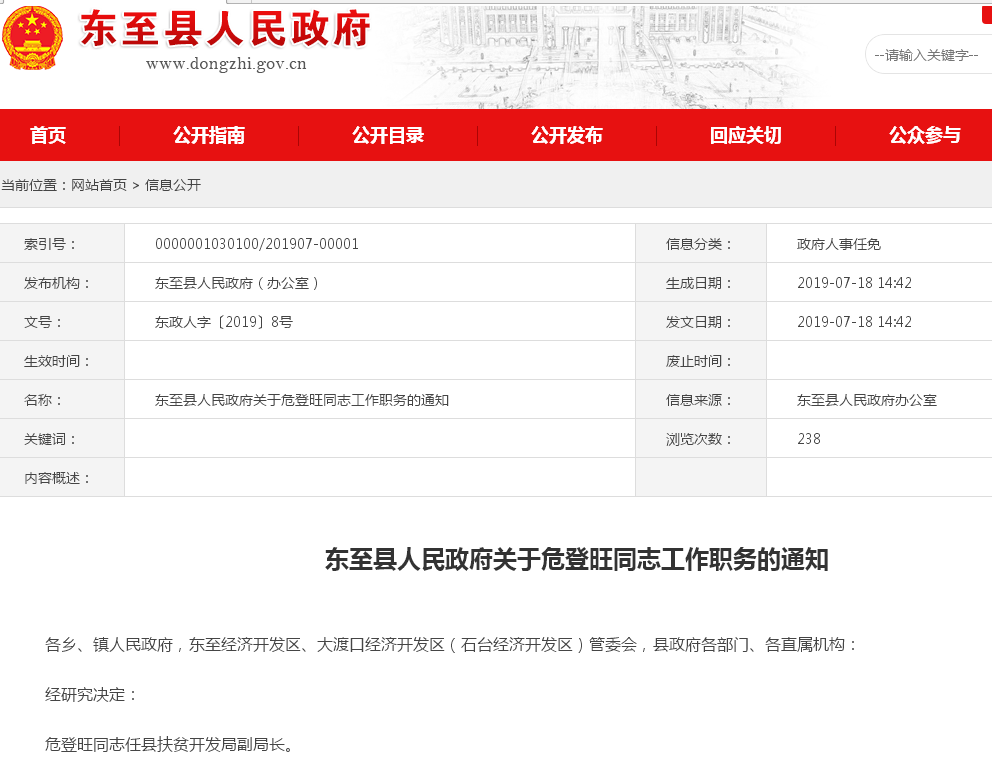The image size is (992, 773).
Task: Click the line 危登旺同志任县扶贫开发局副局长
Action: tap(170, 745)
